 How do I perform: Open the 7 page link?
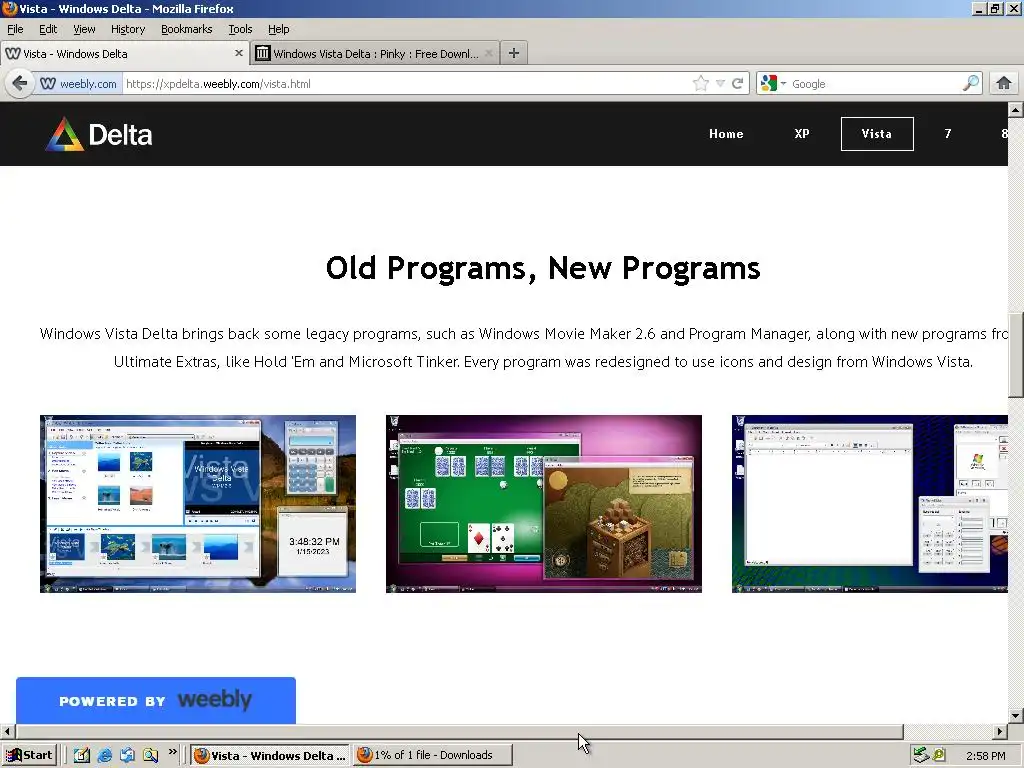948,134
